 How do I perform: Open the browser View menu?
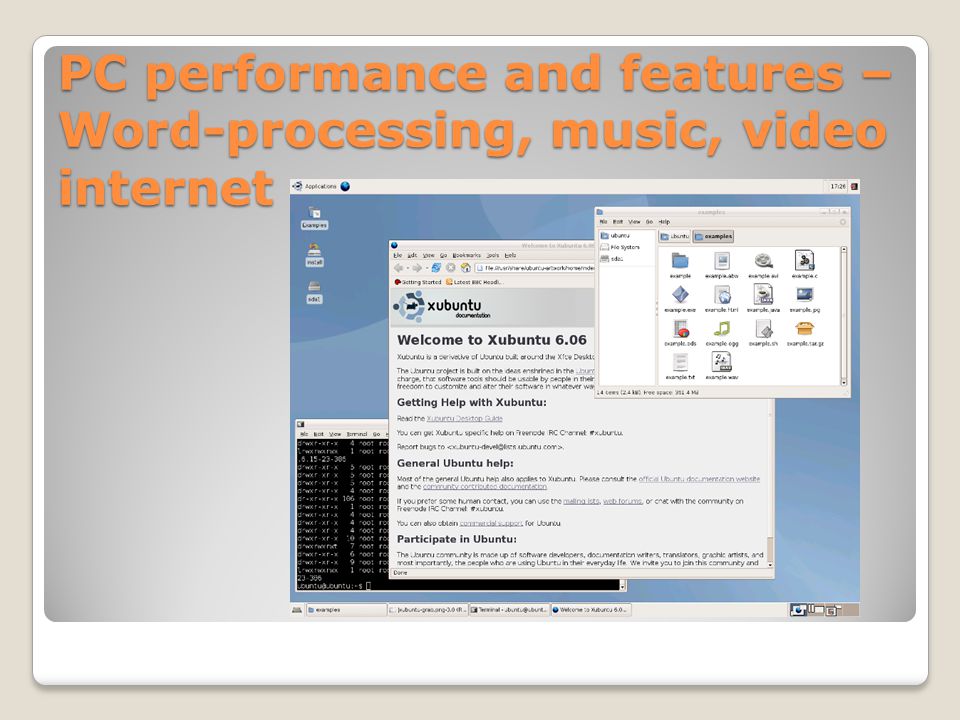[429, 255]
